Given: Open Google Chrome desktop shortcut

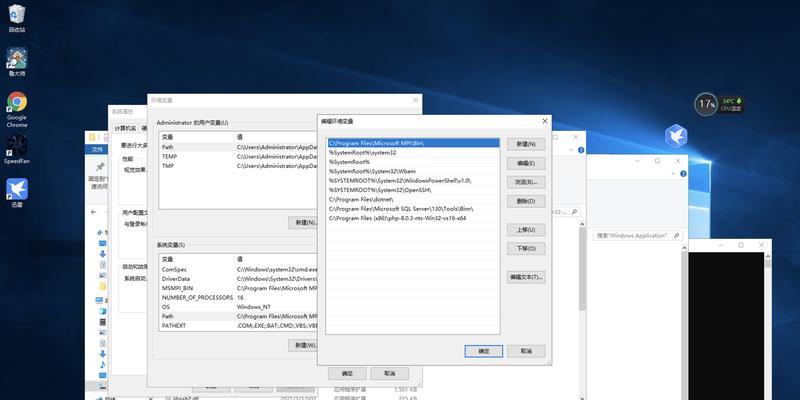Looking at the screenshot, I should [x=17, y=109].
